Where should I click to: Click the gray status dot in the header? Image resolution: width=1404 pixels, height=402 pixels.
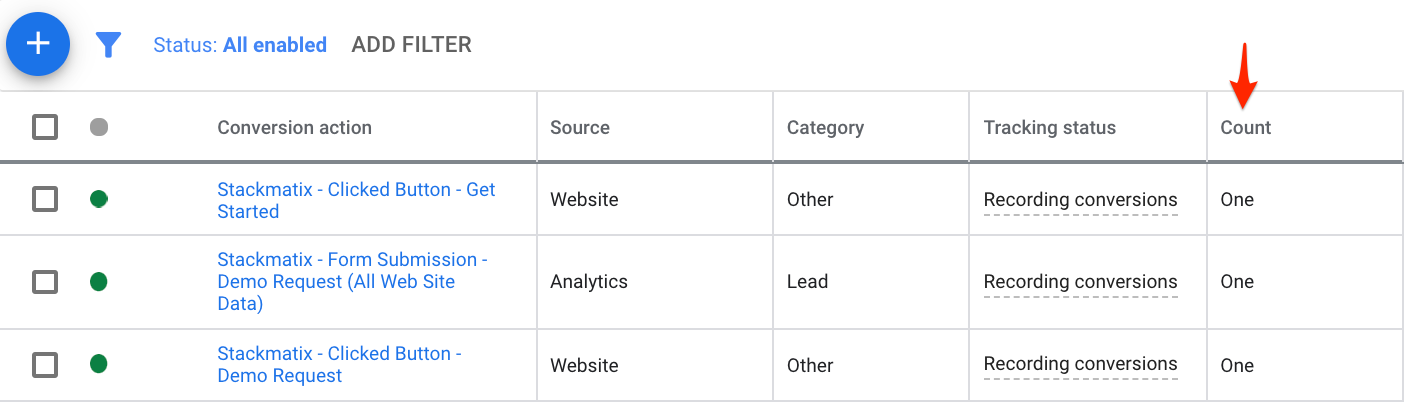99,127
